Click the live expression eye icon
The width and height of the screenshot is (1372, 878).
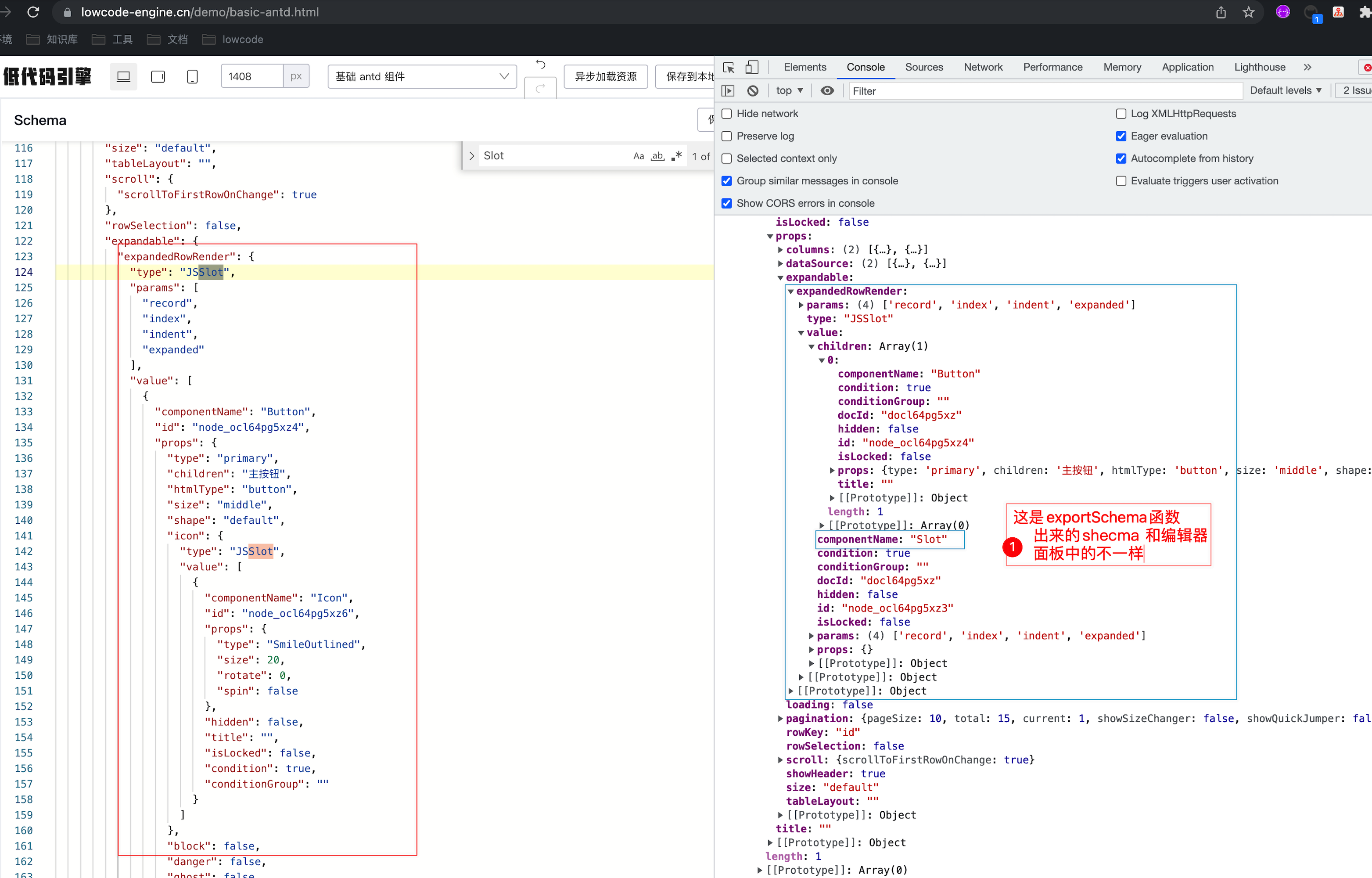click(x=827, y=90)
